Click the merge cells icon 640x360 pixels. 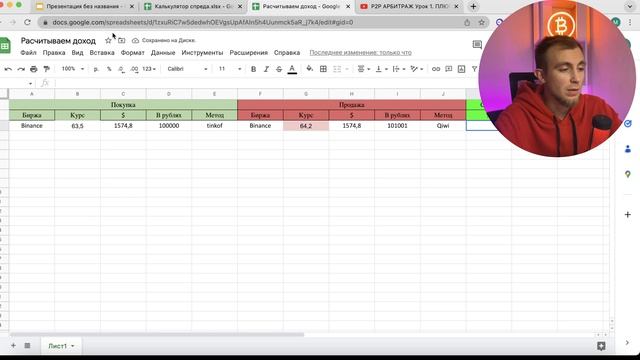337,69
